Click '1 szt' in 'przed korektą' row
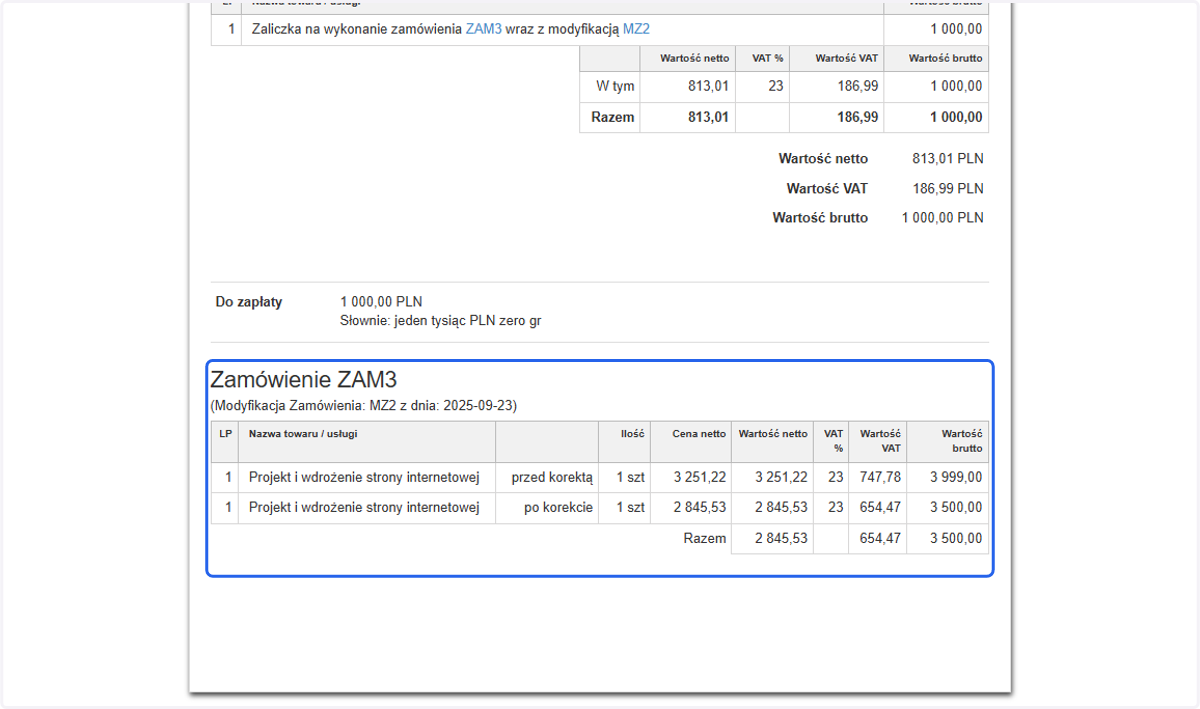 tap(631, 477)
